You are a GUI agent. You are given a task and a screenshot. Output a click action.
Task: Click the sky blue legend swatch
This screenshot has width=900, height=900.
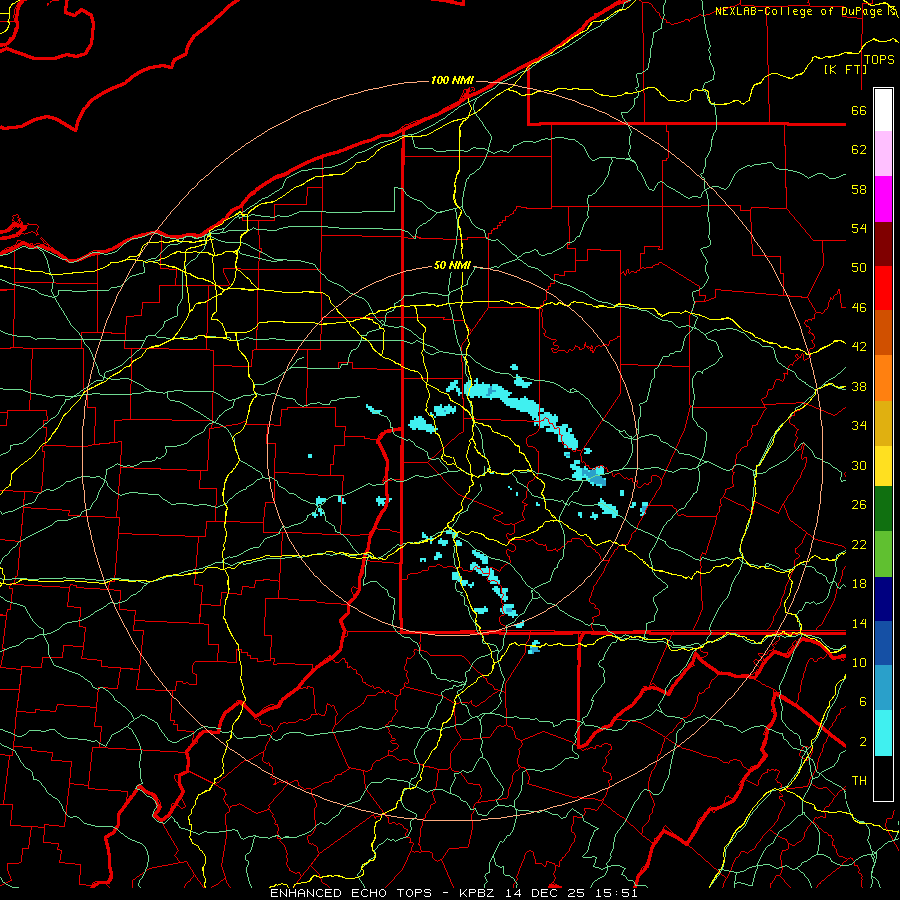coord(883,688)
